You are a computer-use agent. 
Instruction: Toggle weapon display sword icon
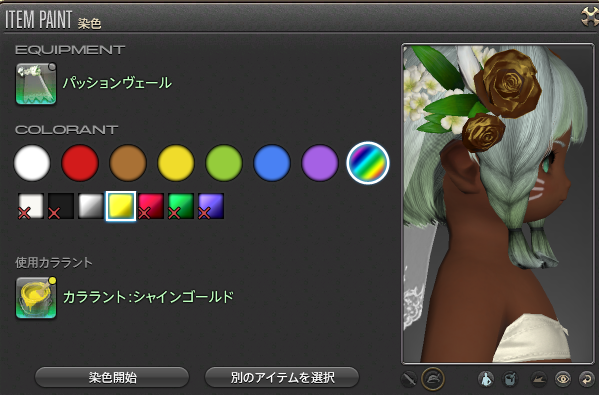409,380
